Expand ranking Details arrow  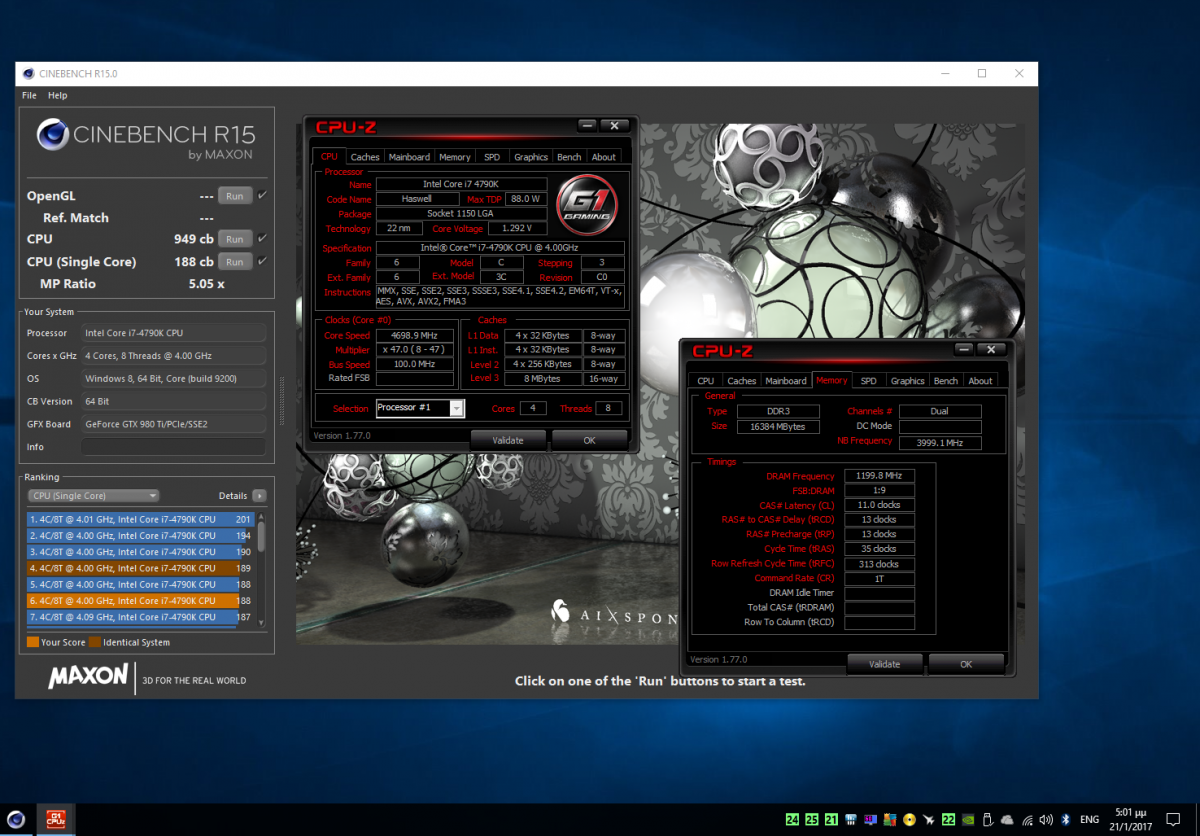click(259, 496)
